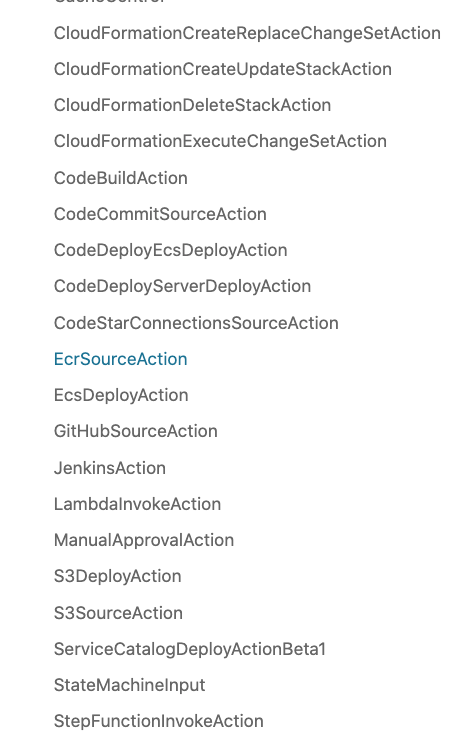Select ManualApprovalAction item
452x739 pixels.
(x=144, y=541)
